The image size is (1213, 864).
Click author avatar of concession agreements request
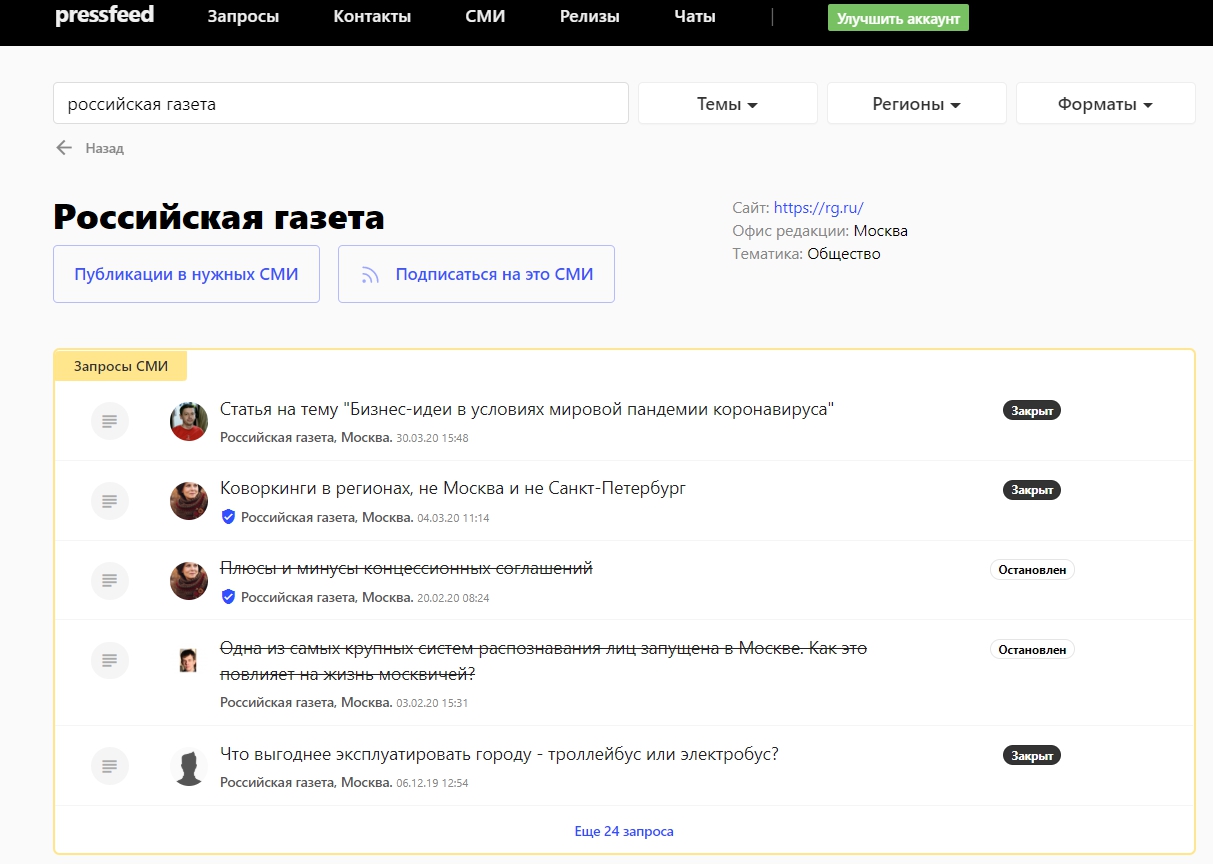(x=189, y=581)
